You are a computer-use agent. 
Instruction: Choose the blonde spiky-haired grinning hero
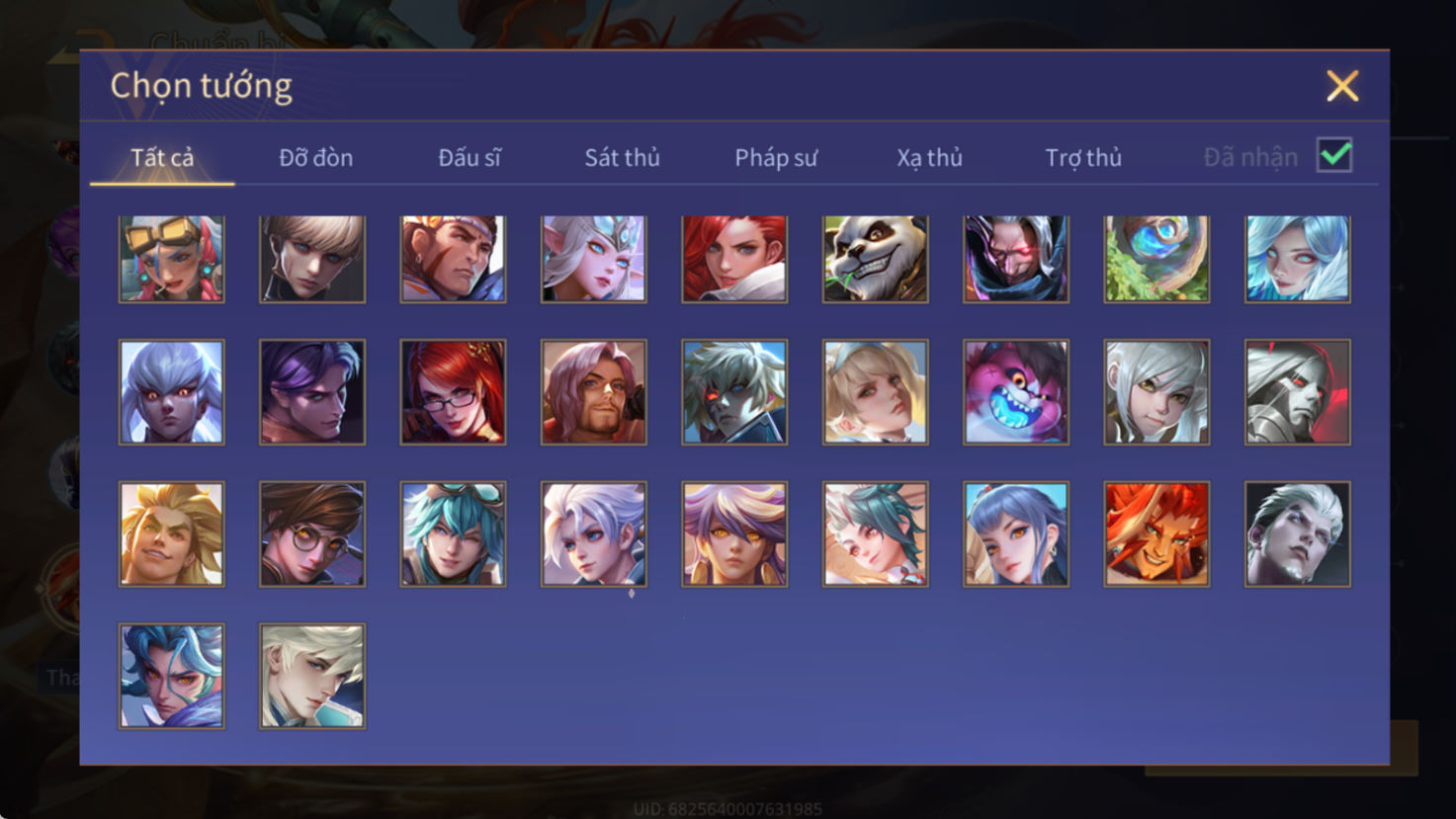tap(171, 534)
